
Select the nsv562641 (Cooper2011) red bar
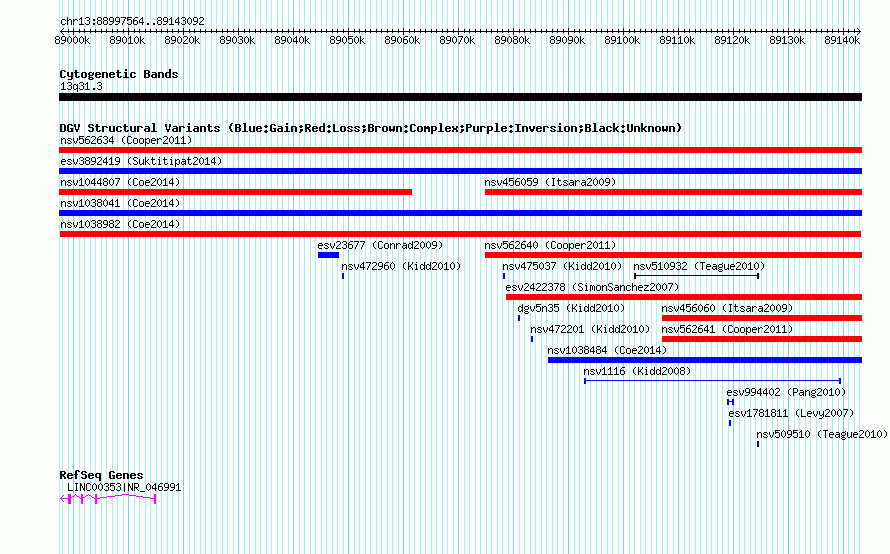(x=762, y=339)
